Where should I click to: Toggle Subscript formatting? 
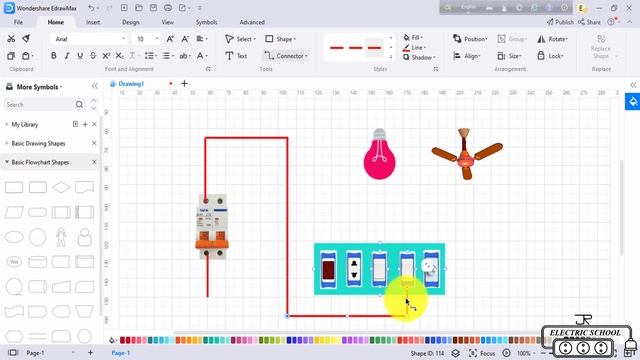pyautogui.click(x=119, y=56)
